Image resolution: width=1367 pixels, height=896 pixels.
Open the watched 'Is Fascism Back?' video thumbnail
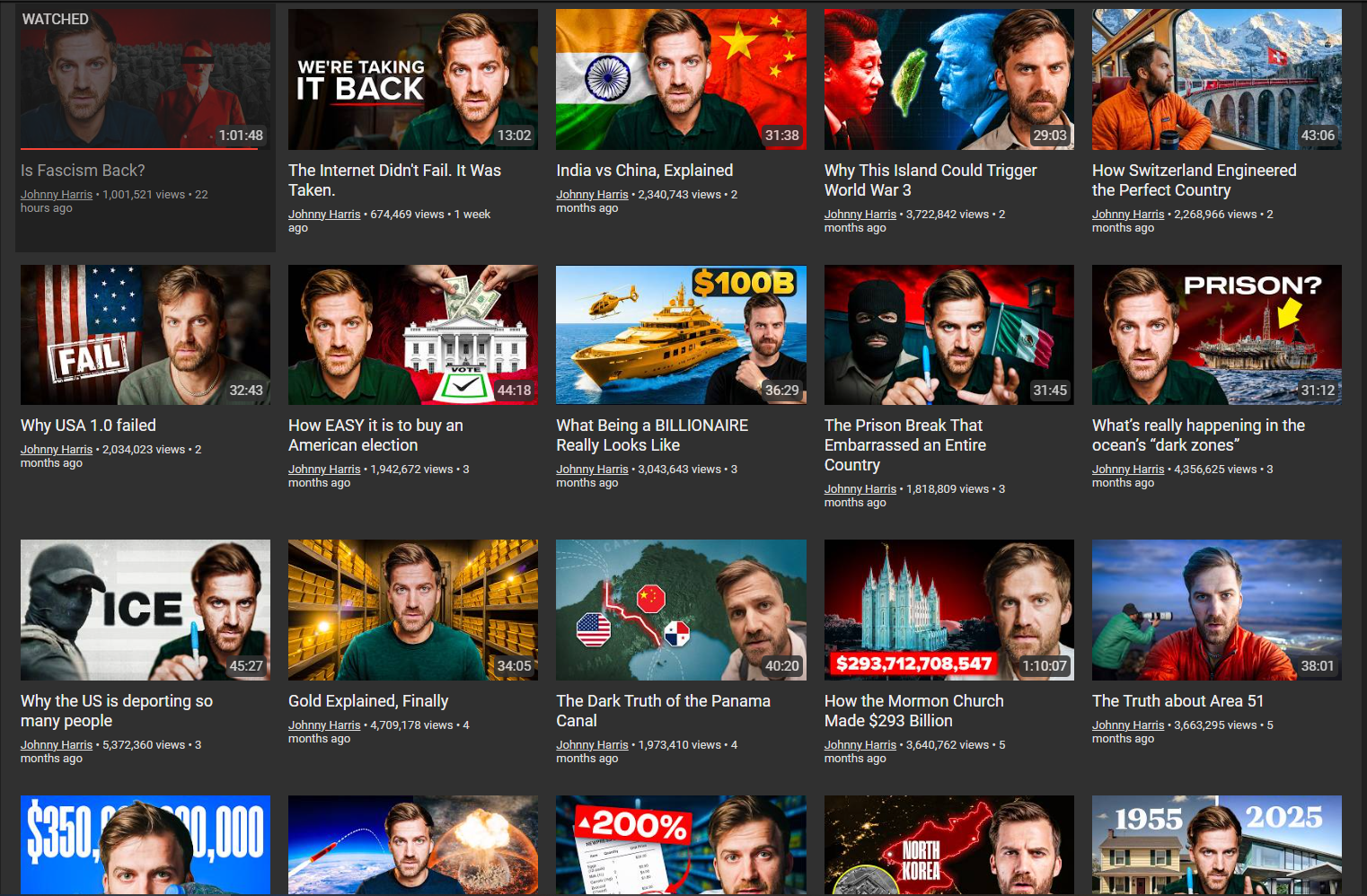146,79
